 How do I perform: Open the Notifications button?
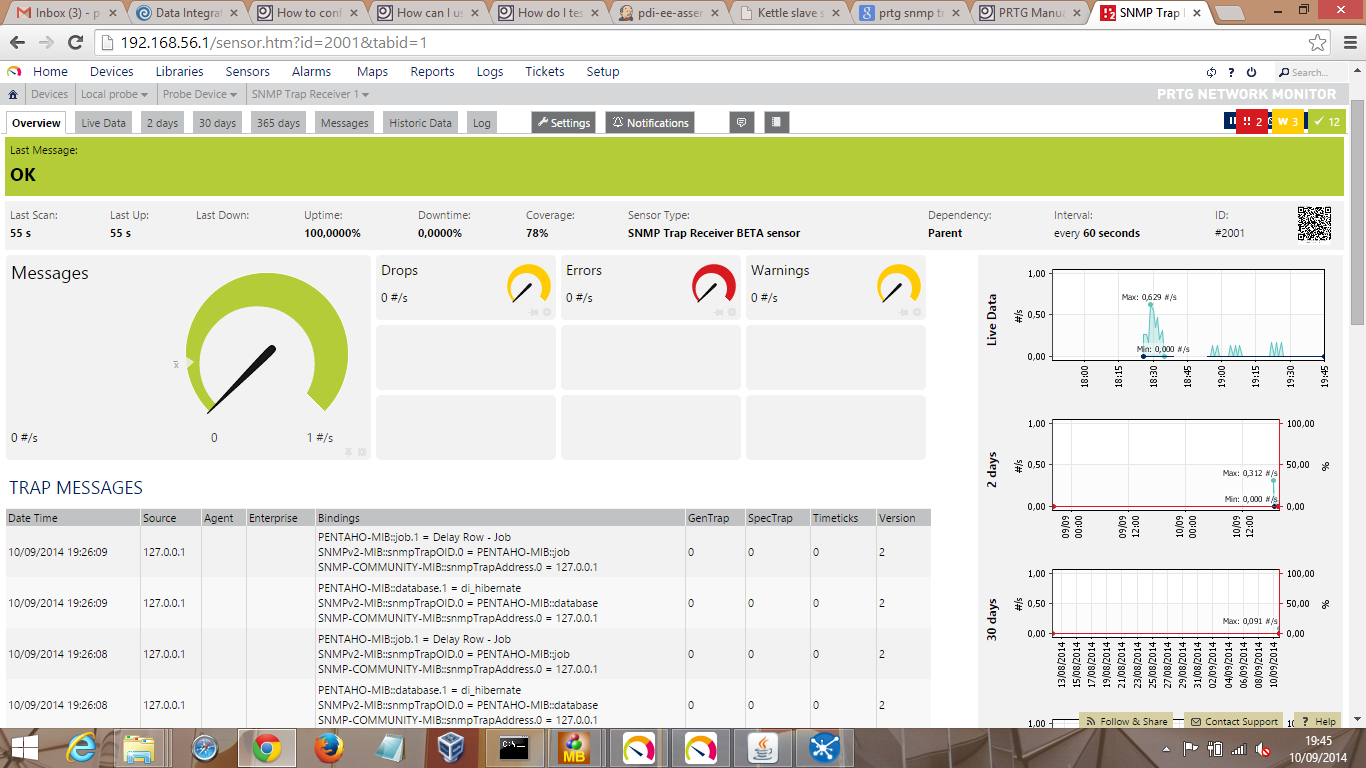tap(650, 123)
